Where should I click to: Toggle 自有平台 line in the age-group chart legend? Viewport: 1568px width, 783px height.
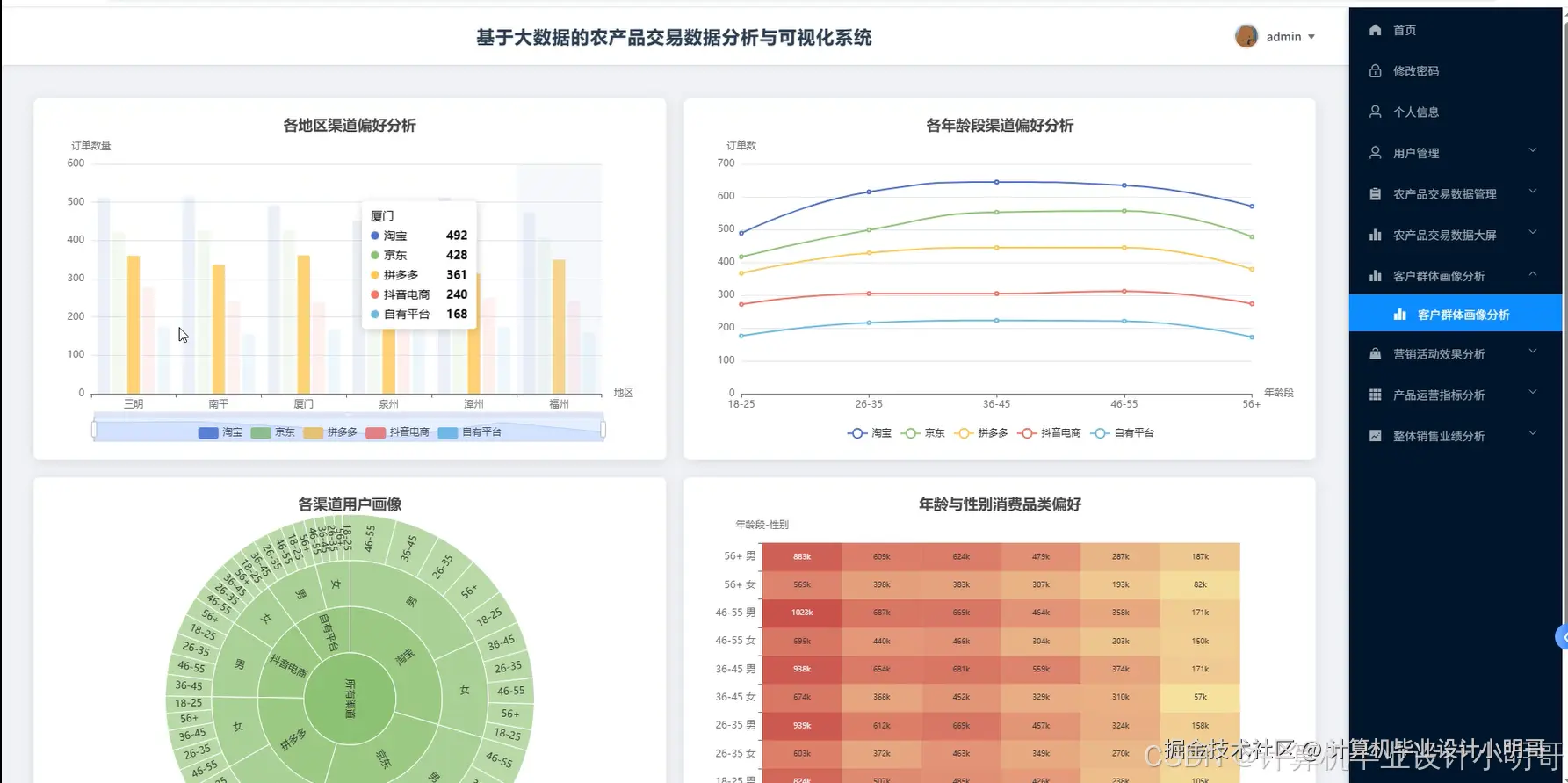[x=1122, y=433]
